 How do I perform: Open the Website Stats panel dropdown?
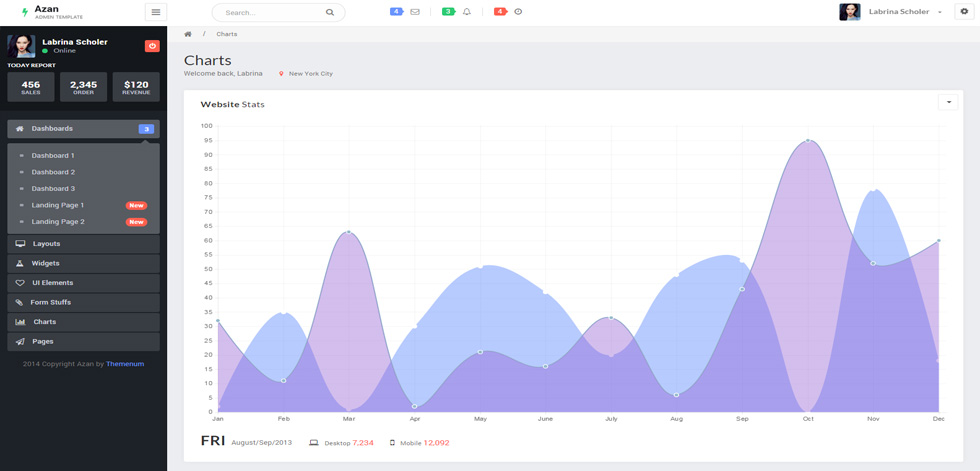pos(948,102)
